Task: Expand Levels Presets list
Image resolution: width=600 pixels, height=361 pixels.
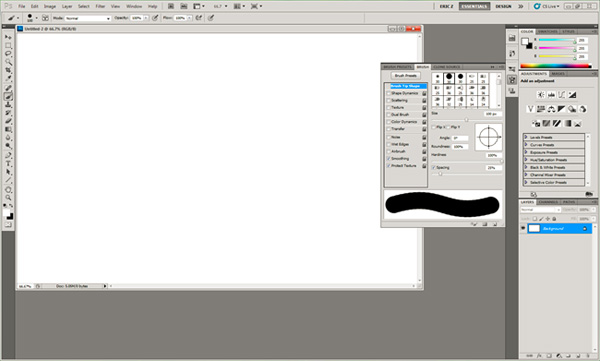Action: pos(526,137)
